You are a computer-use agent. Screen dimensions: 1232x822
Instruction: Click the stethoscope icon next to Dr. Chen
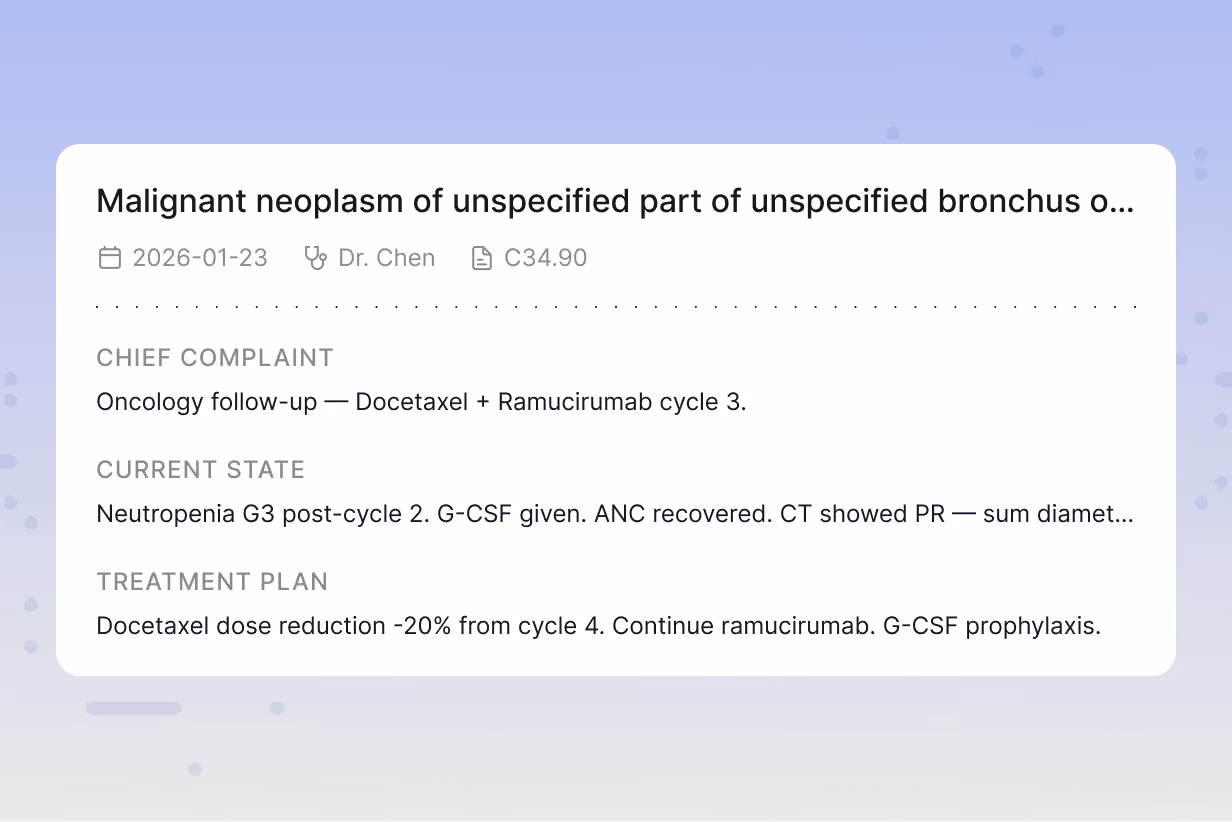pyautogui.click(x=316, y=258)
